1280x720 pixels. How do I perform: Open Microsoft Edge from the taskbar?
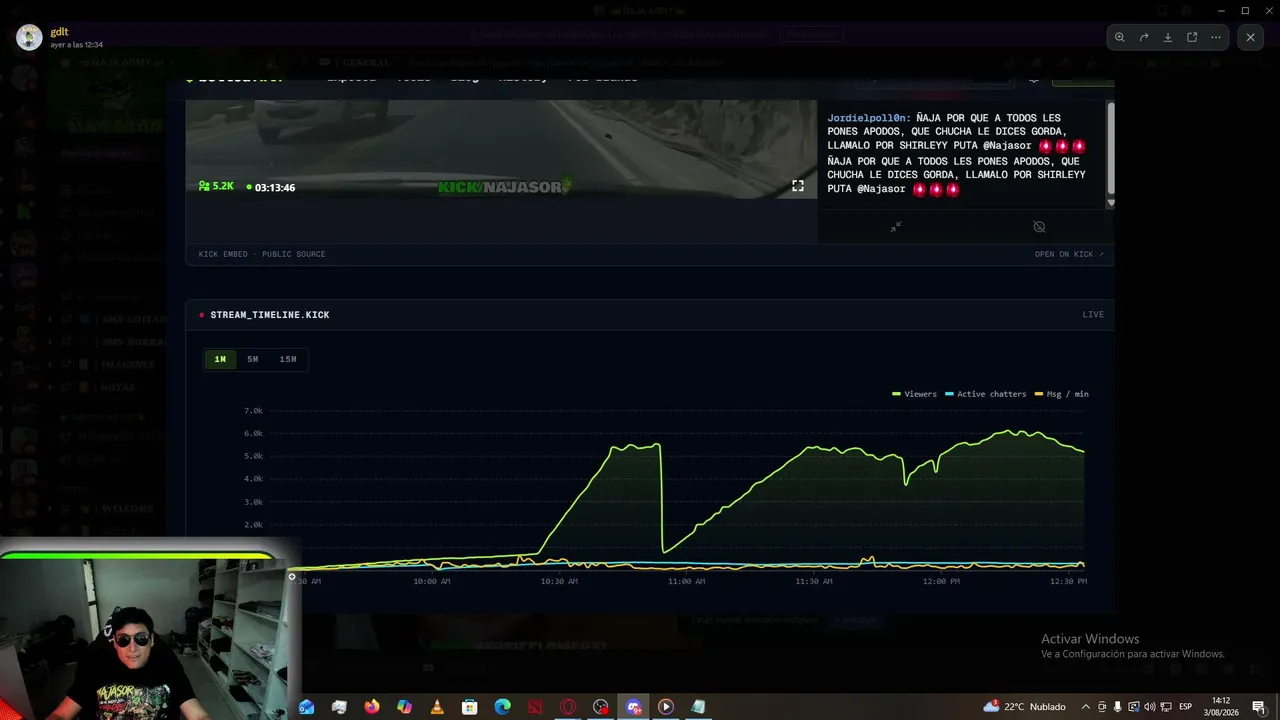[503, 707]
